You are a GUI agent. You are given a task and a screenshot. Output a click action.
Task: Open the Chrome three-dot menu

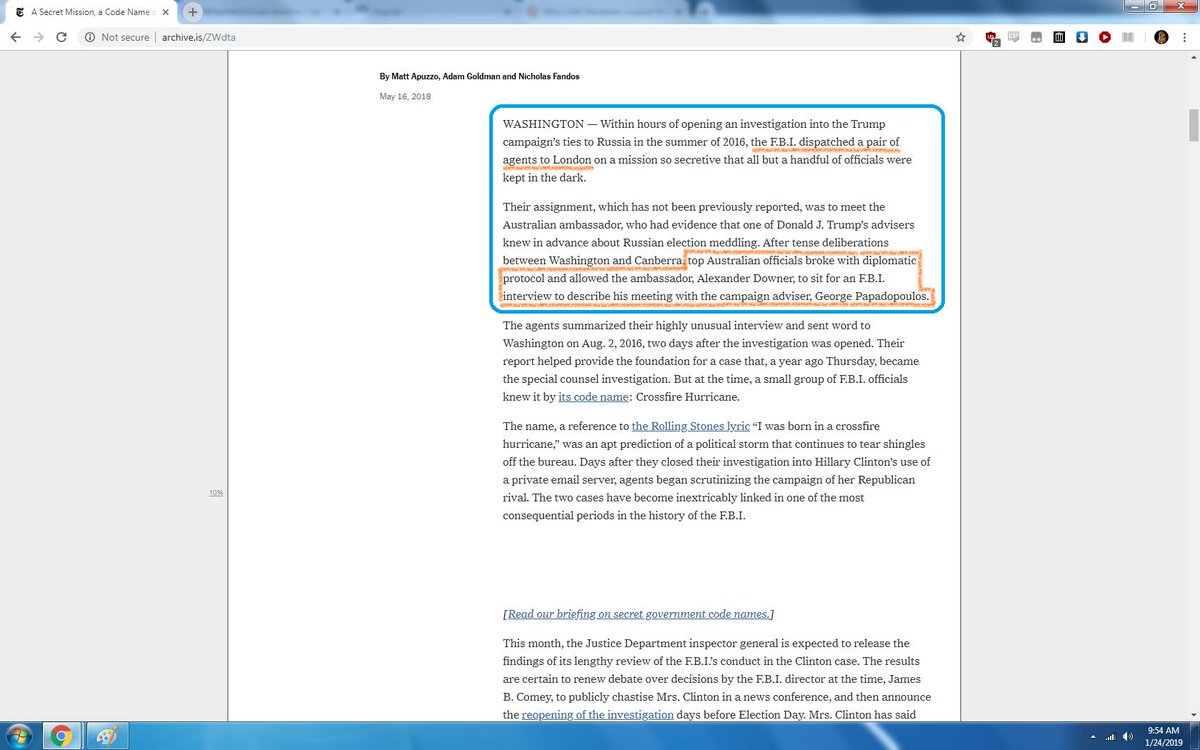pos(1185,37)
